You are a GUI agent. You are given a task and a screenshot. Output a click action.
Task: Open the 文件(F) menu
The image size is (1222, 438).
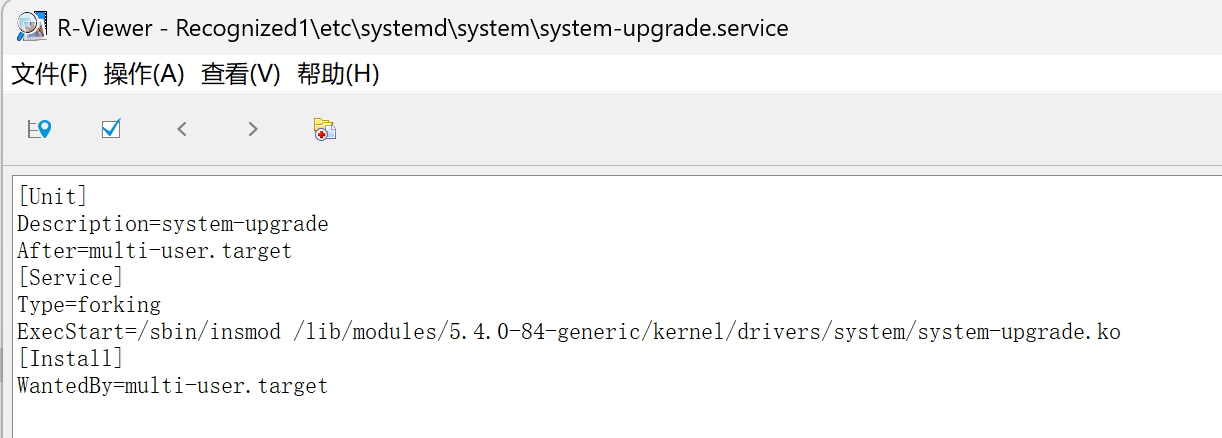pos(49,74)
